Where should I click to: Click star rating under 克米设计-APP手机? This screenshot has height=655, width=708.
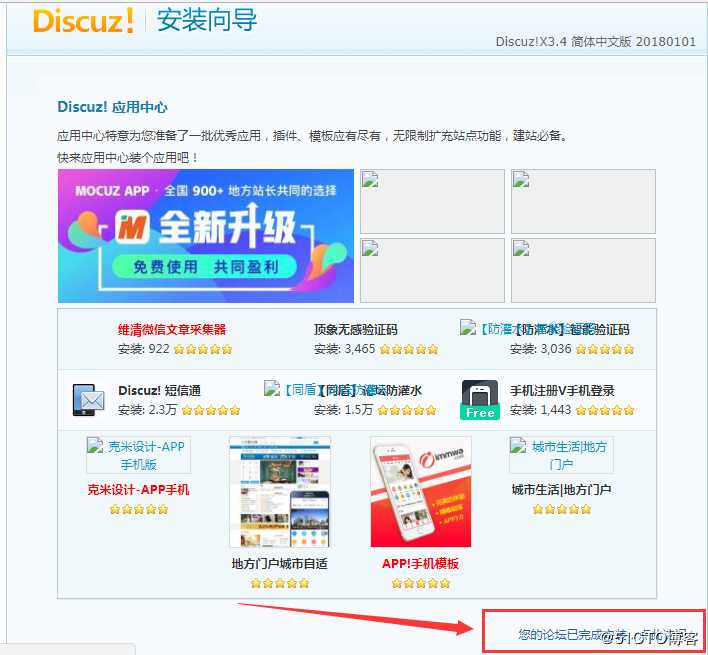click(x=139, y=510)
